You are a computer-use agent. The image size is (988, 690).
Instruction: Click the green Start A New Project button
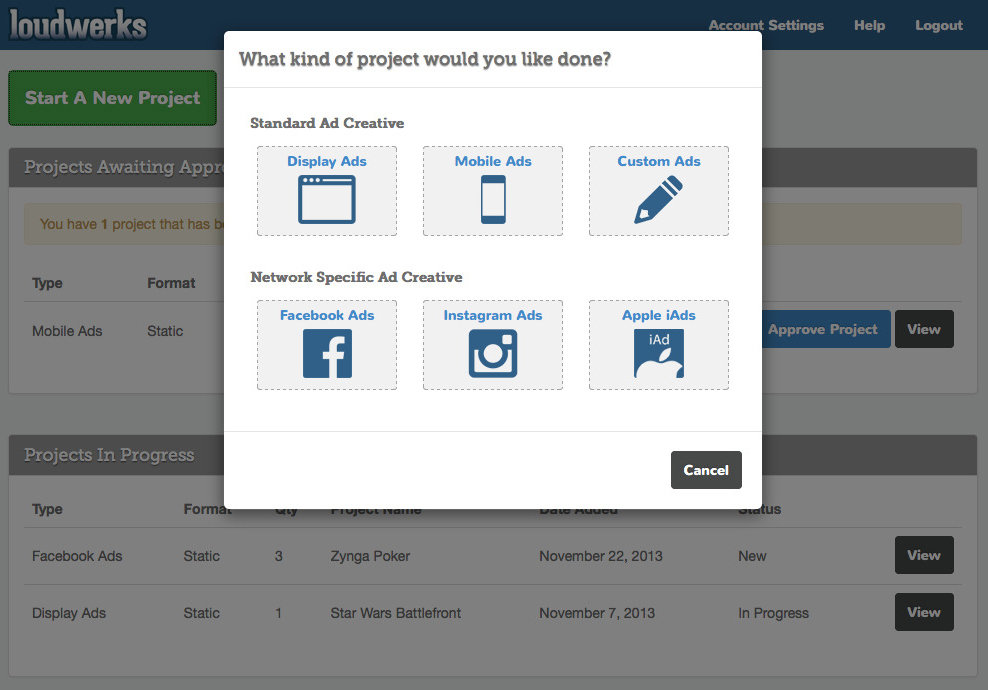pos(112,98)
